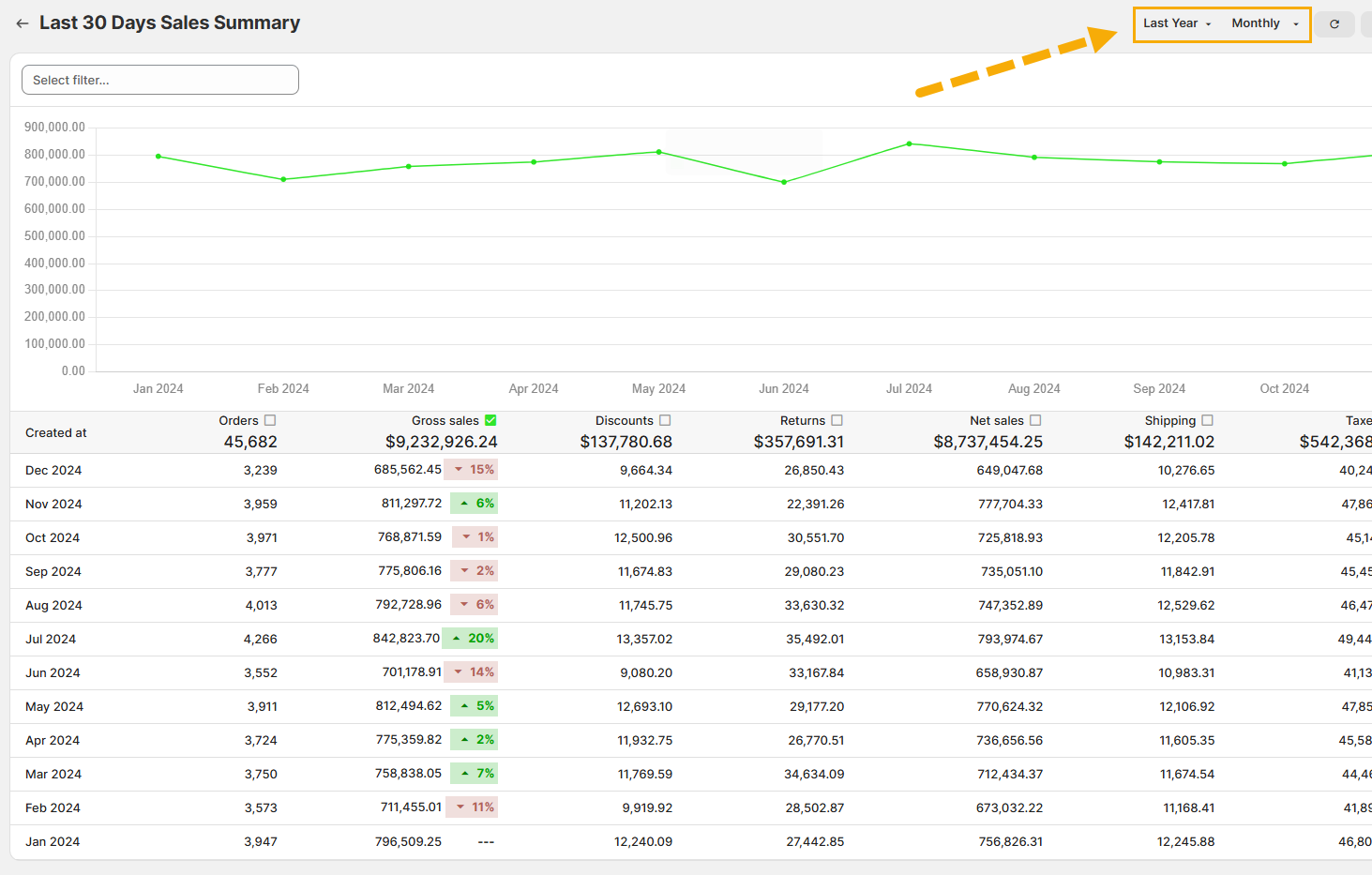Open the Select filter combo box
1372x875 pixels.
[160, 81]
